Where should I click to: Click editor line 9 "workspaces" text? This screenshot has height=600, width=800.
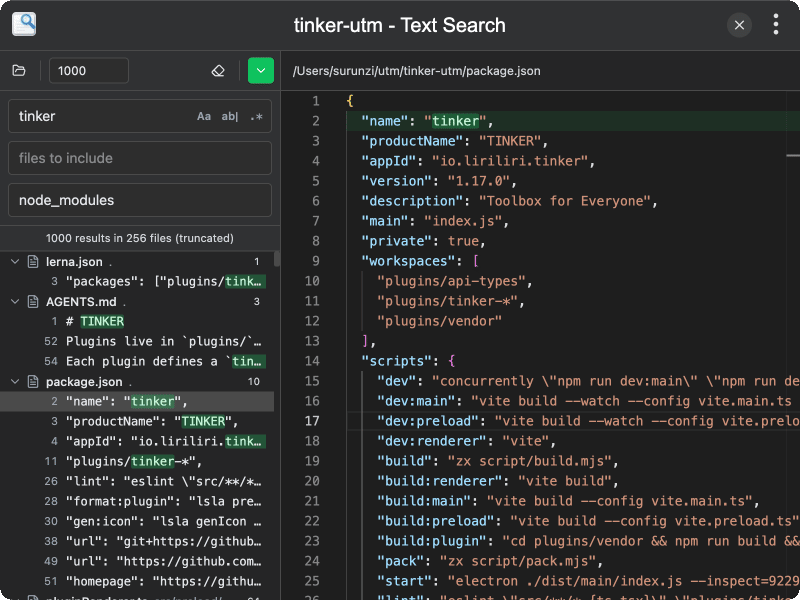click(419, 261)
